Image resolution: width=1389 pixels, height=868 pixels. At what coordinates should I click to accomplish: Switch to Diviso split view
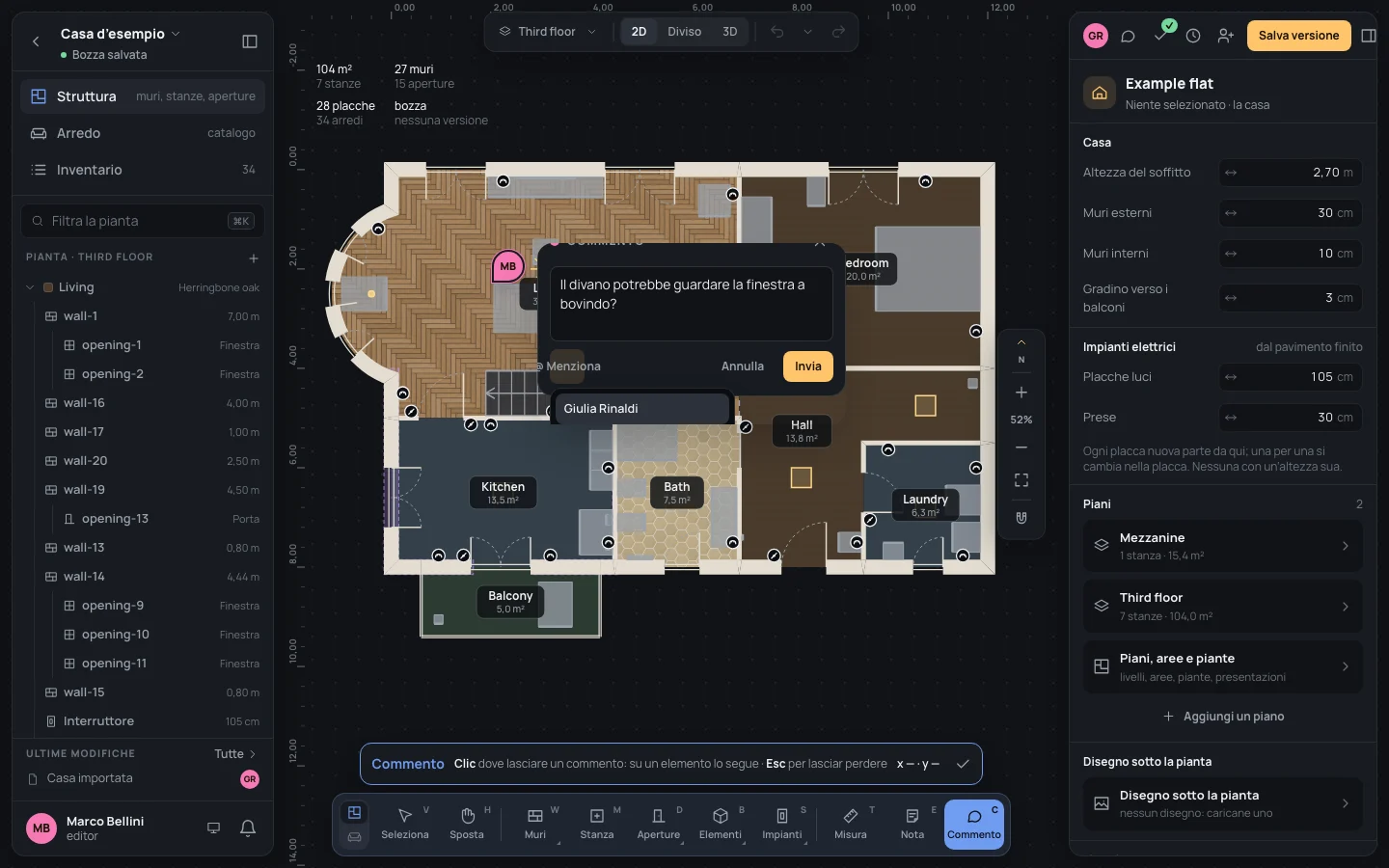685,32
